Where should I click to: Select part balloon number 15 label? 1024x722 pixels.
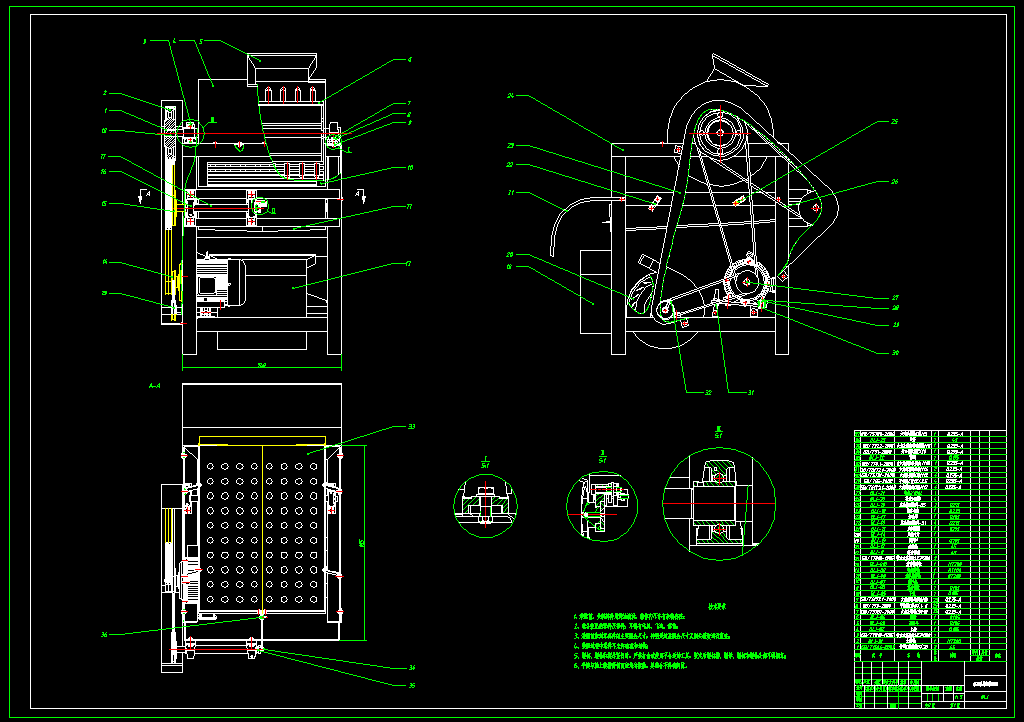tap(104, 204)
